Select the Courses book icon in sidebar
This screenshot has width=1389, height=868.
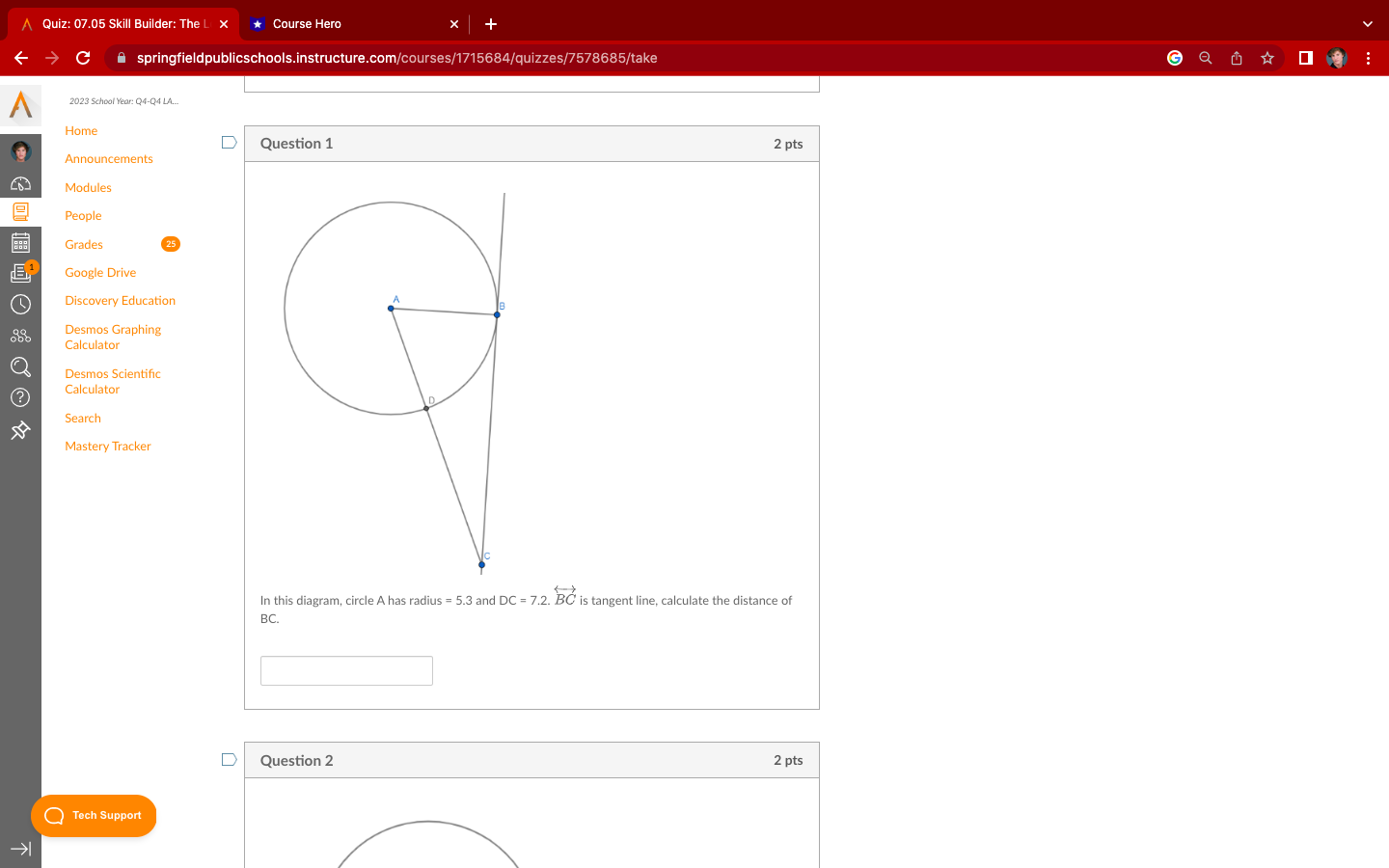pos(21,211)
